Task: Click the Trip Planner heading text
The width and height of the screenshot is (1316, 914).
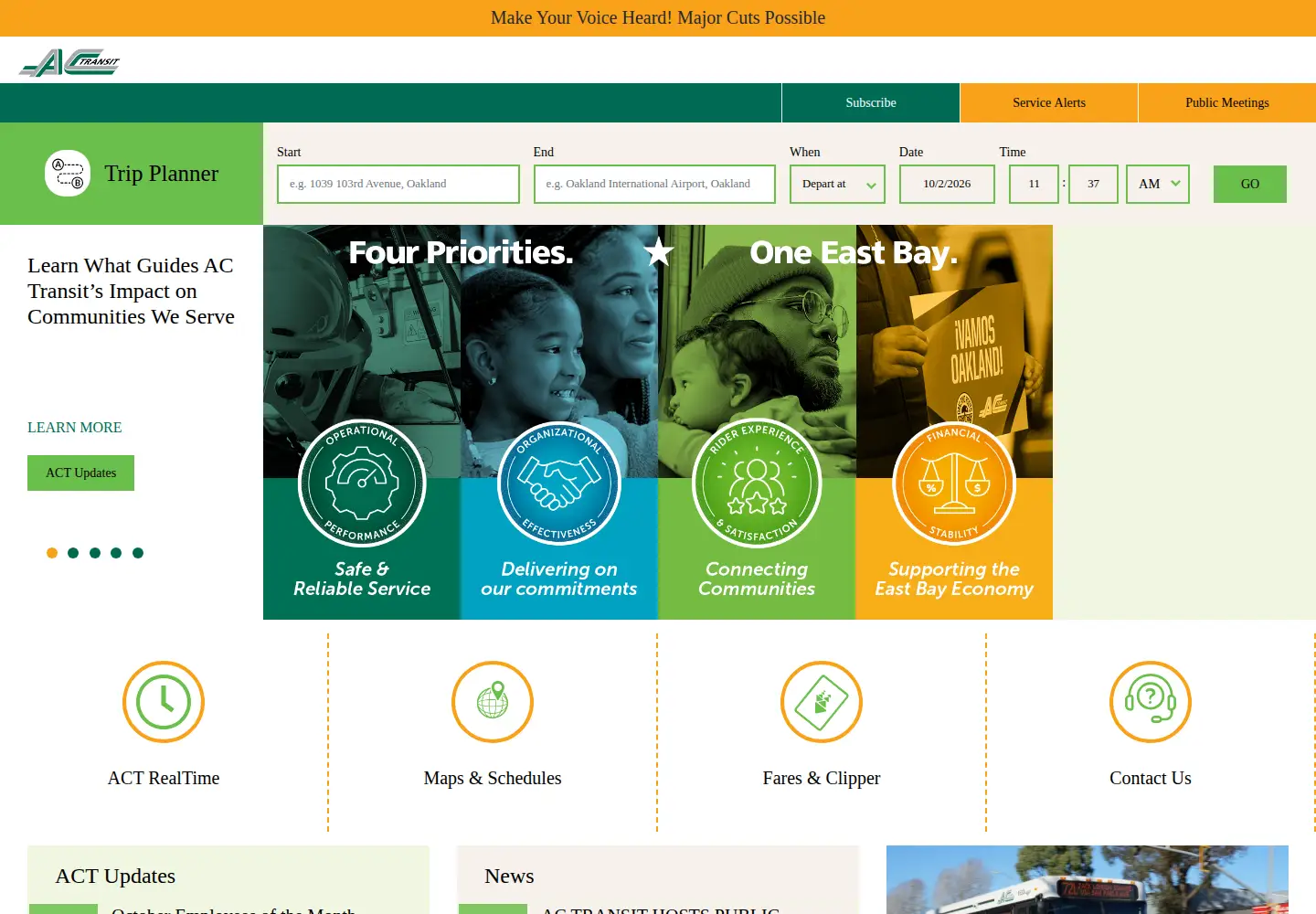Action: point(161,173)
